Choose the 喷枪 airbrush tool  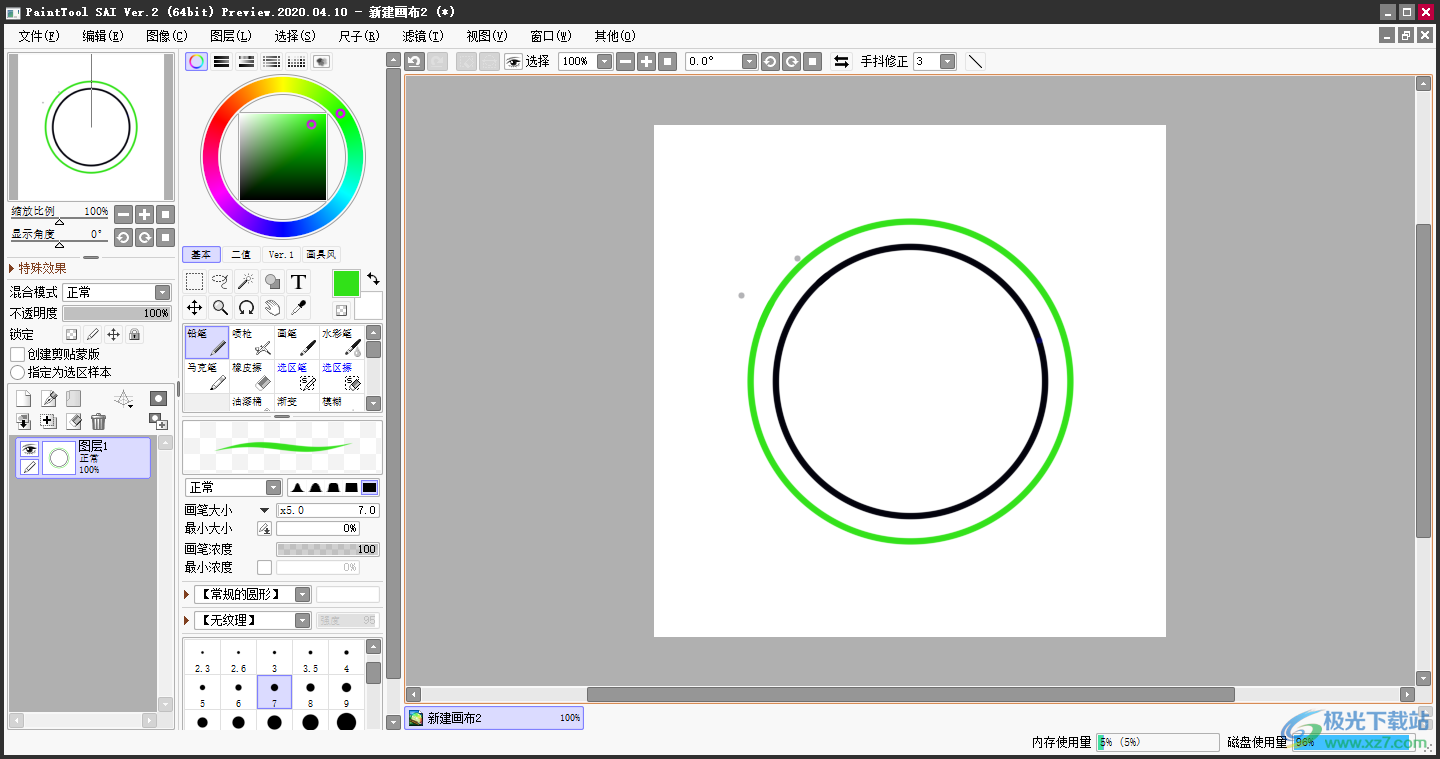[x=252, y=343]
